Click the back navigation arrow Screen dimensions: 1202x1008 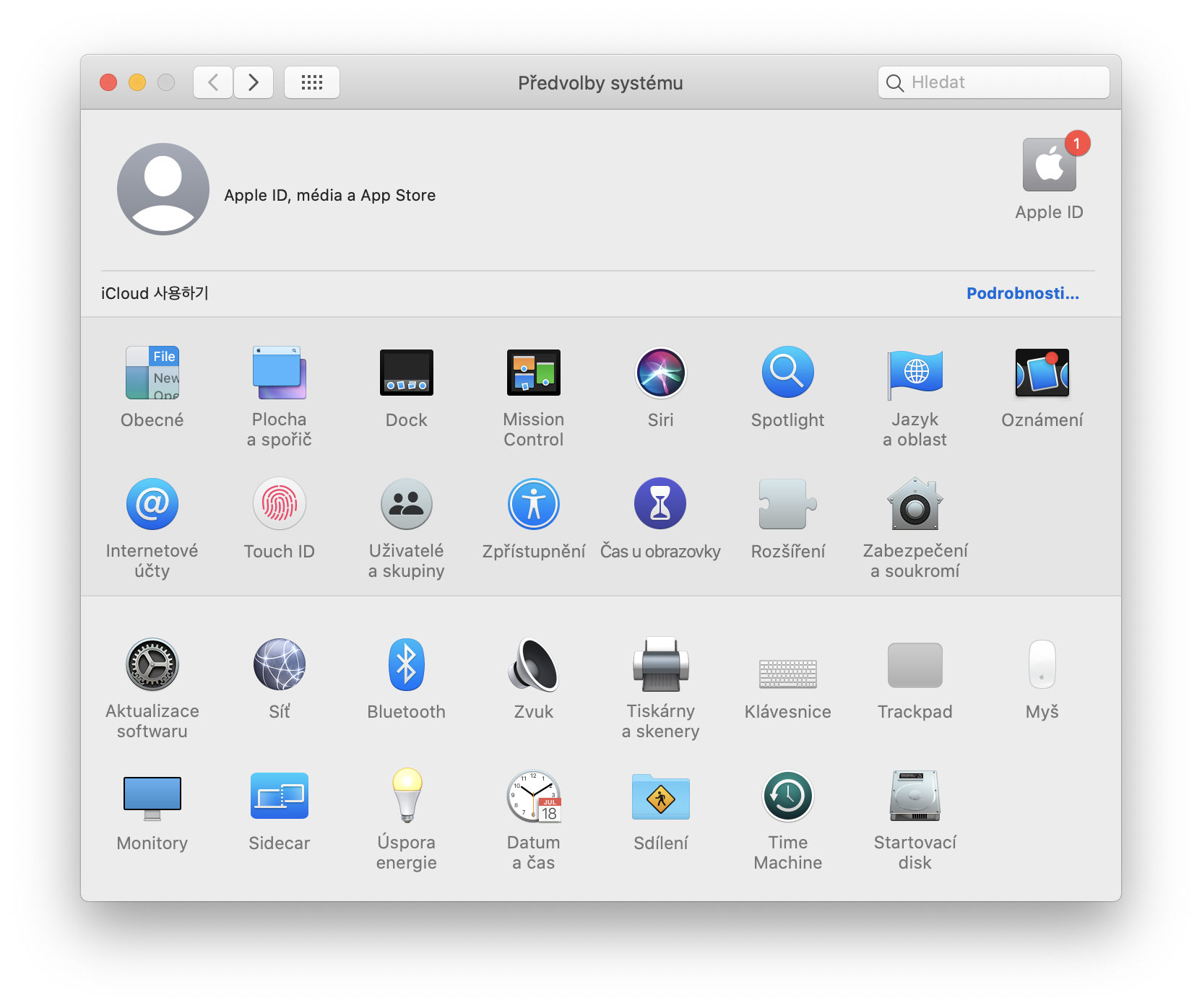coord(213,82)
